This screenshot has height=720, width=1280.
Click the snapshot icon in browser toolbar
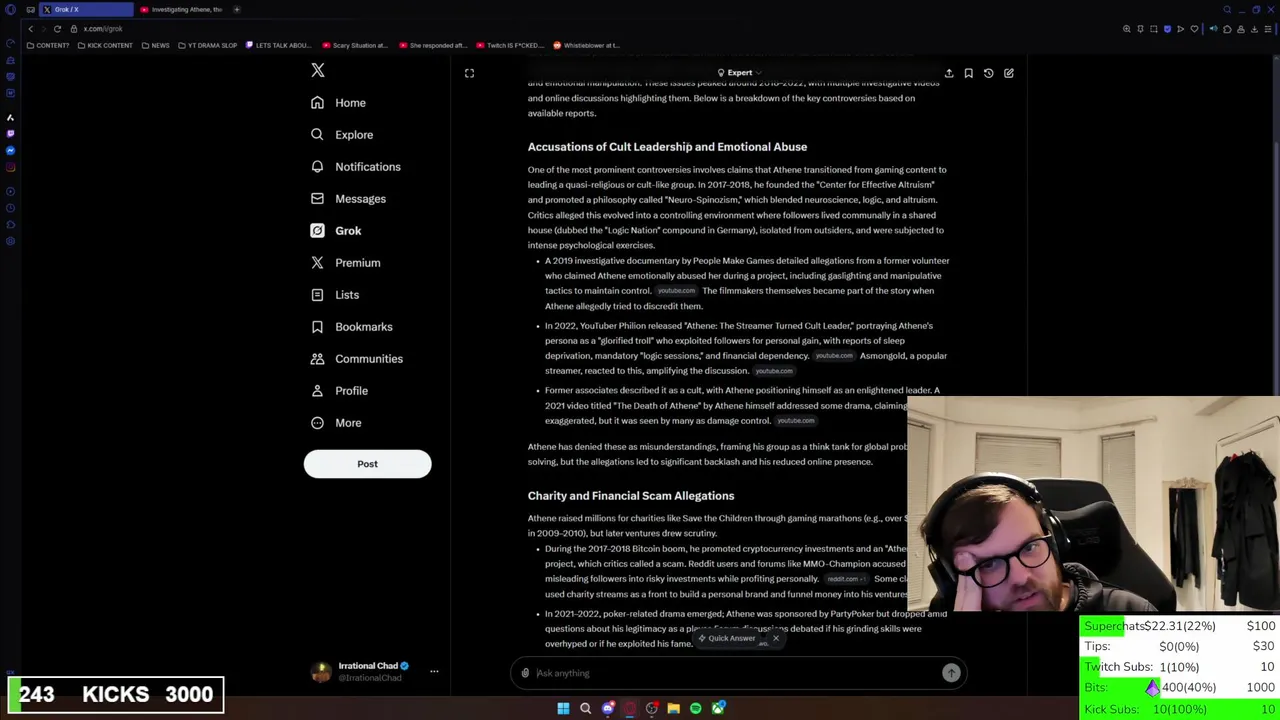(x=1153, y=29)
